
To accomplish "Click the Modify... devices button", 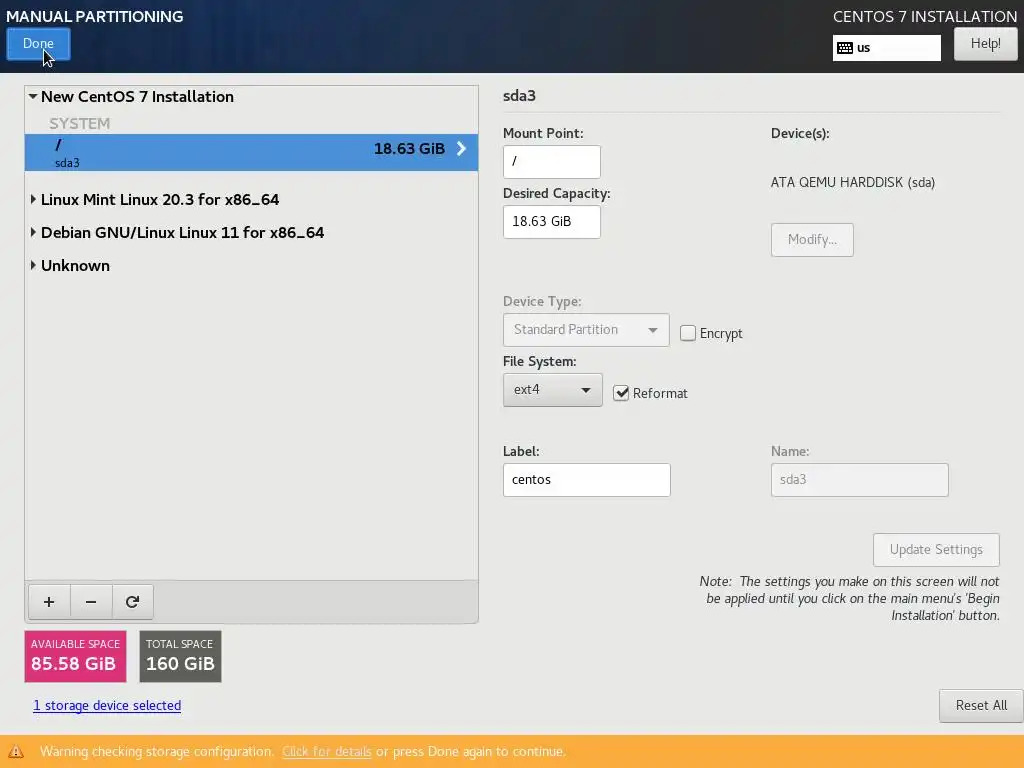I will click(812, 240).
